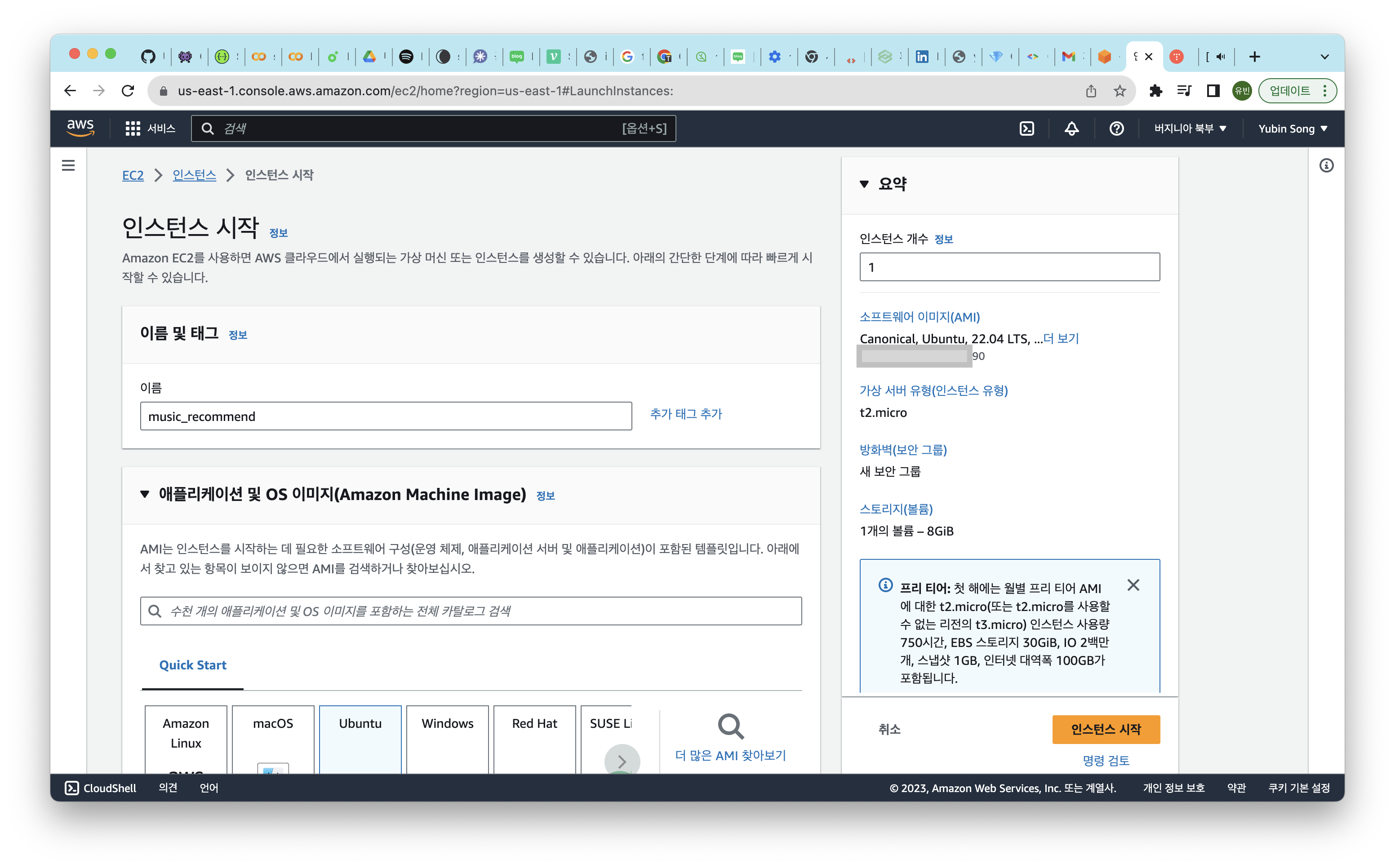Dismiss the free tier info box

[x=1133, y=585]
